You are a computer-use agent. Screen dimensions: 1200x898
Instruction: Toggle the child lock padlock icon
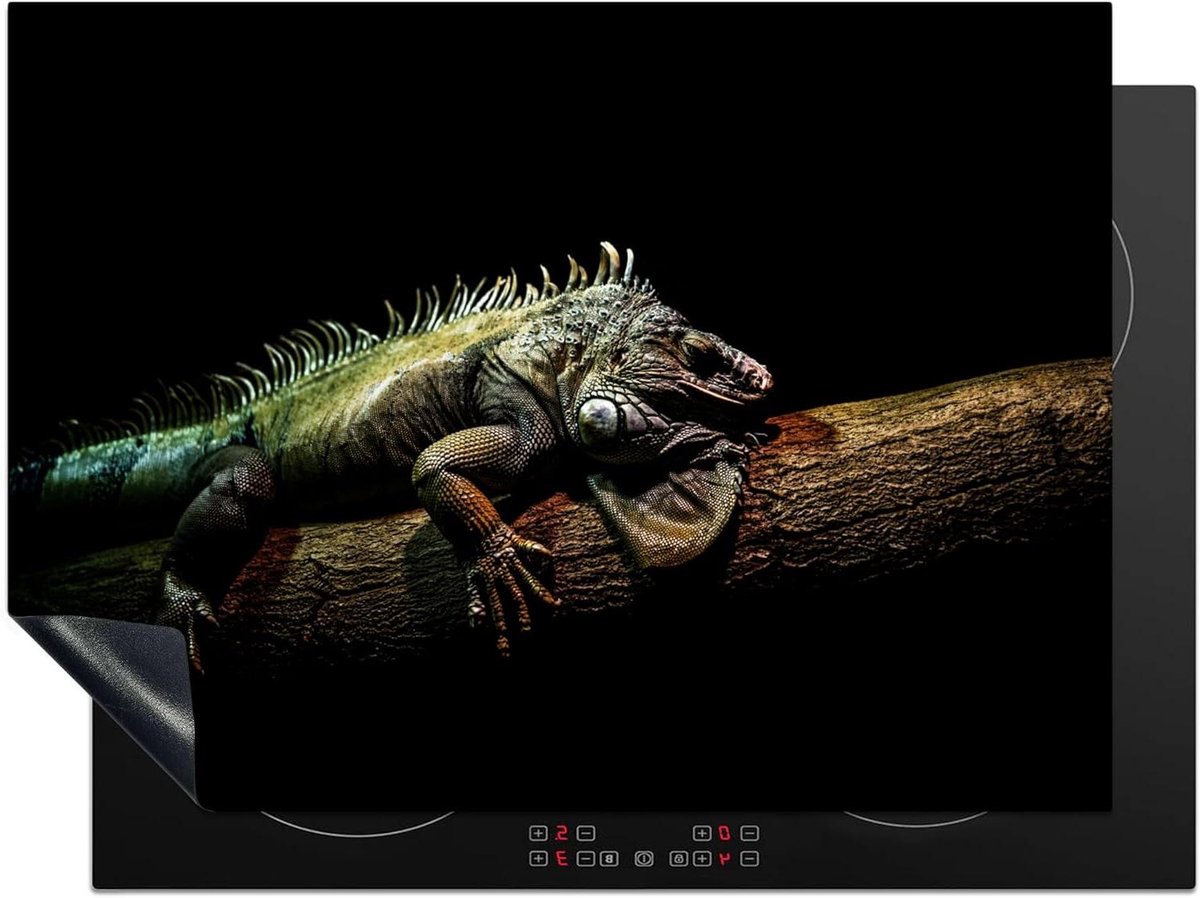pos(678,858)
